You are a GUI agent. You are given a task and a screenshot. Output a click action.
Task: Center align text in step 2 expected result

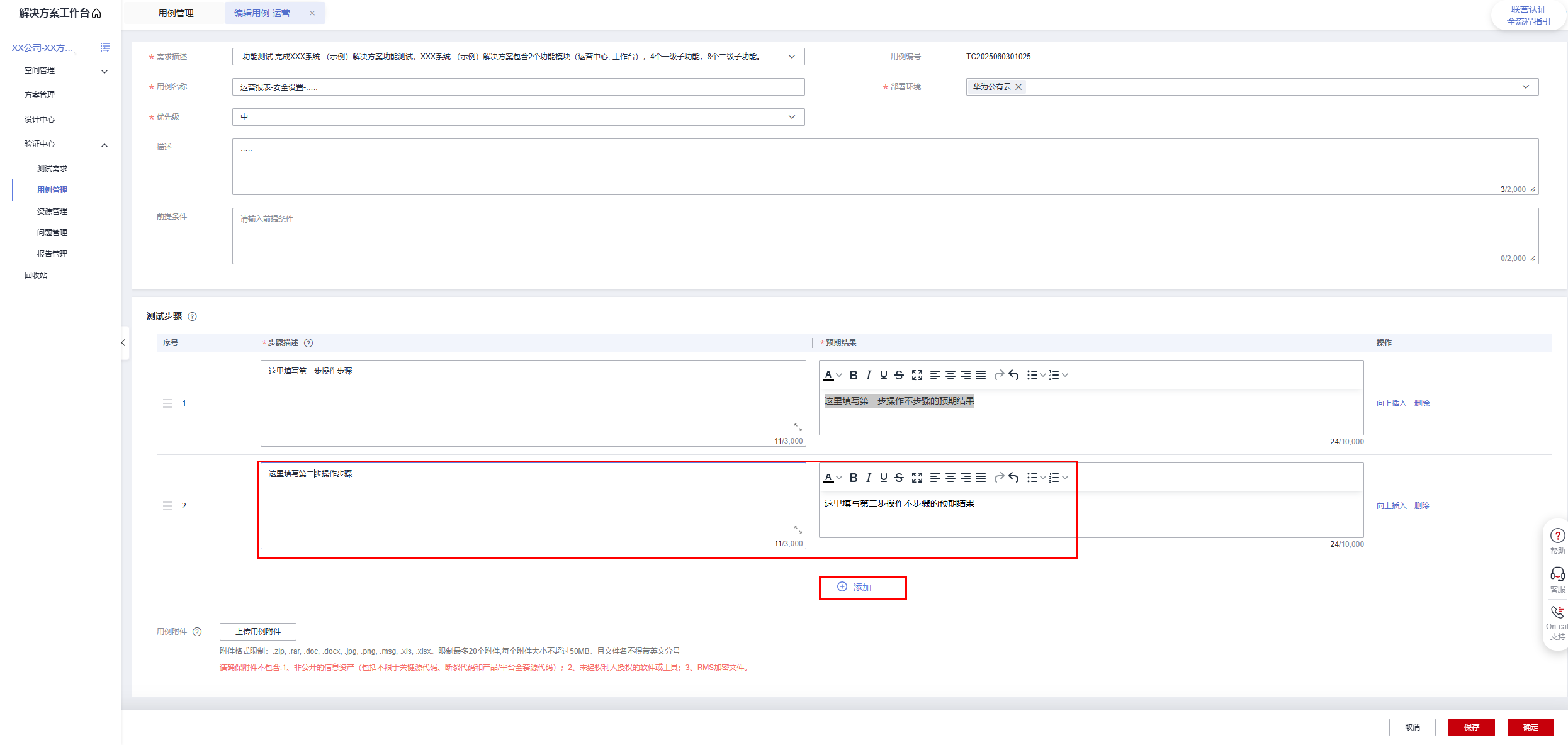tap(950, 478)
